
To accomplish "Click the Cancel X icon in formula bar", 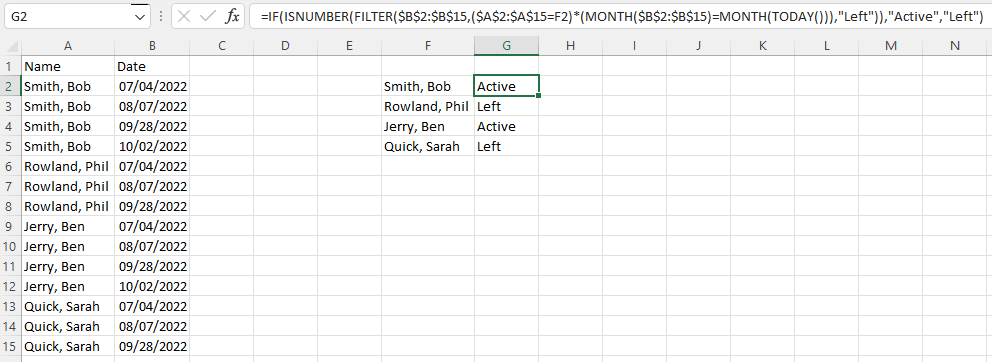I will click(184, 17).
